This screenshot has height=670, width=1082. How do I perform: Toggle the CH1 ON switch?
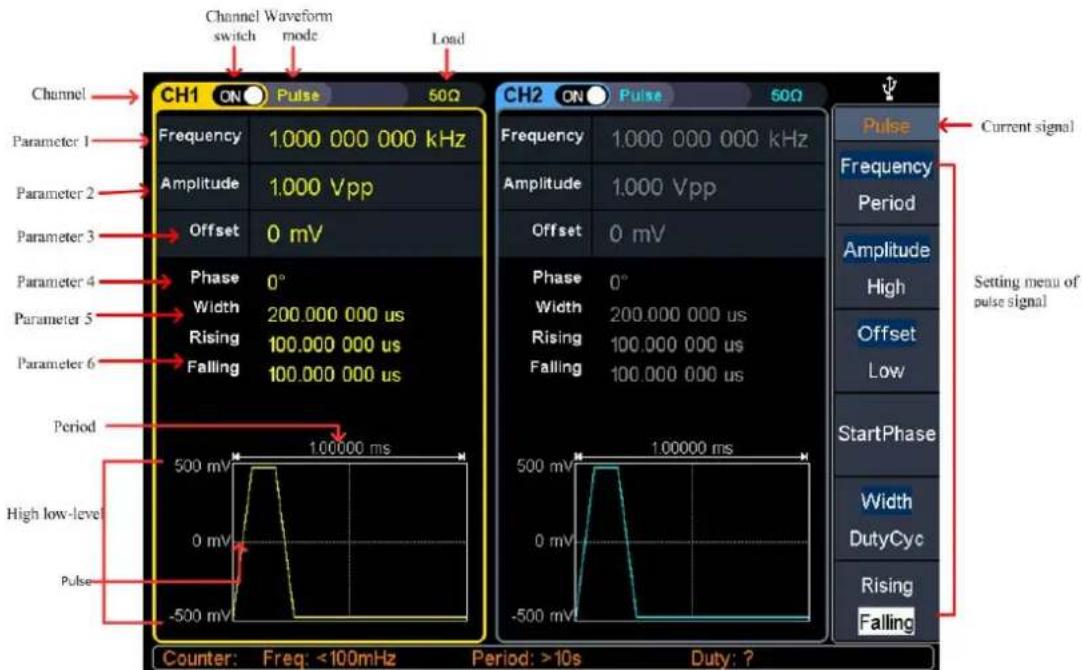[x=239, y=96]
